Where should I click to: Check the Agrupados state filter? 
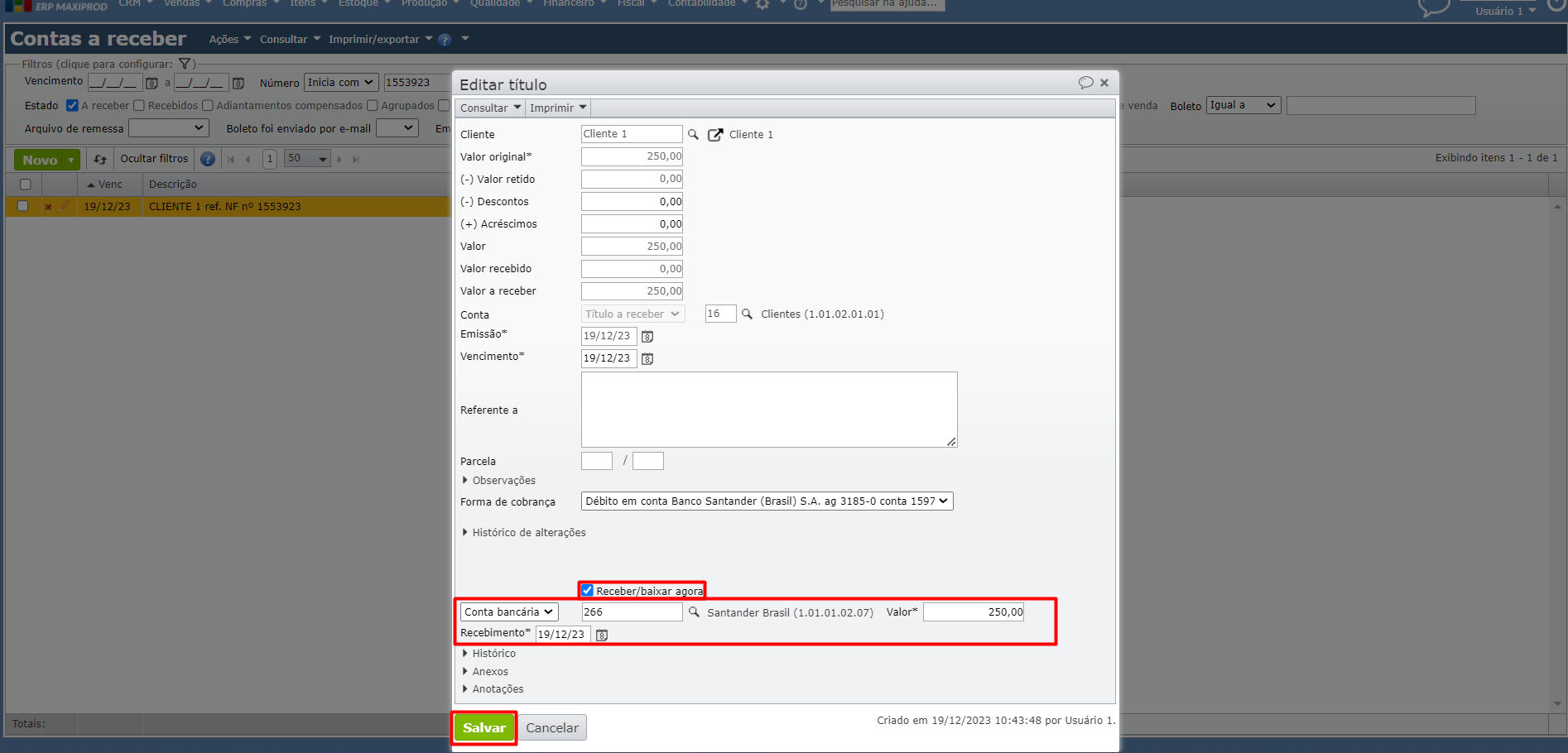point(373,105)
